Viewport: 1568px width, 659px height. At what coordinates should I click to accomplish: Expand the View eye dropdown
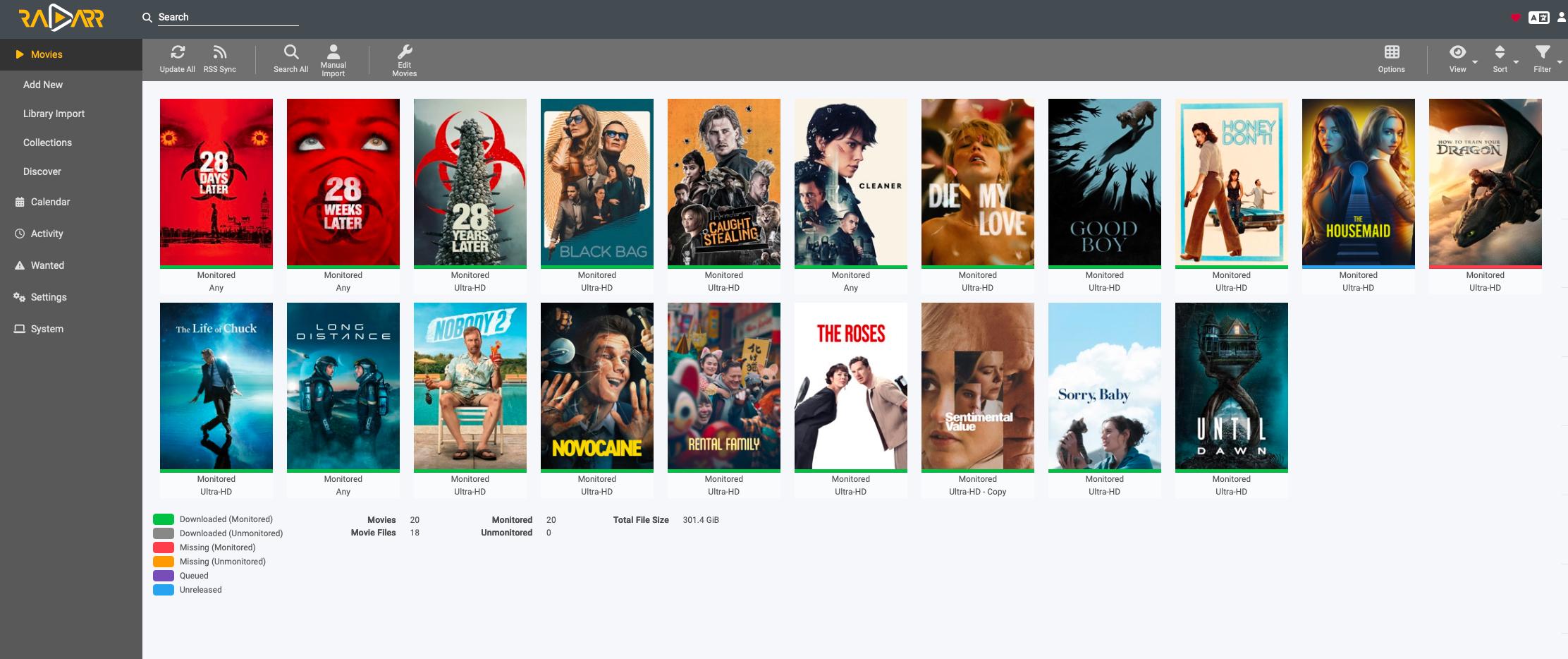pyautogui.click(x=1458, y=53)
